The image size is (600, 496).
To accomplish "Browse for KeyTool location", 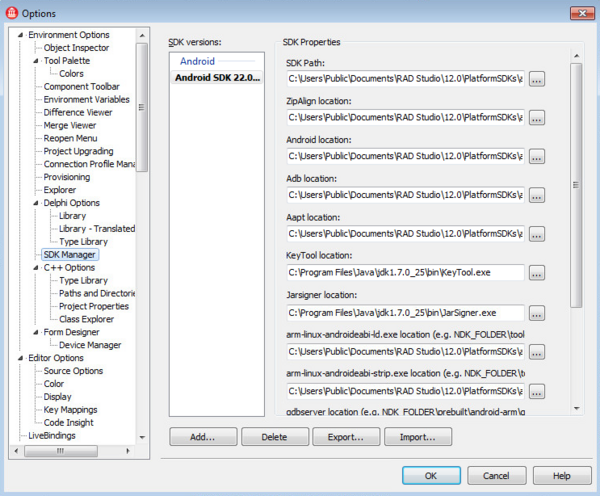I will [536, 273].
